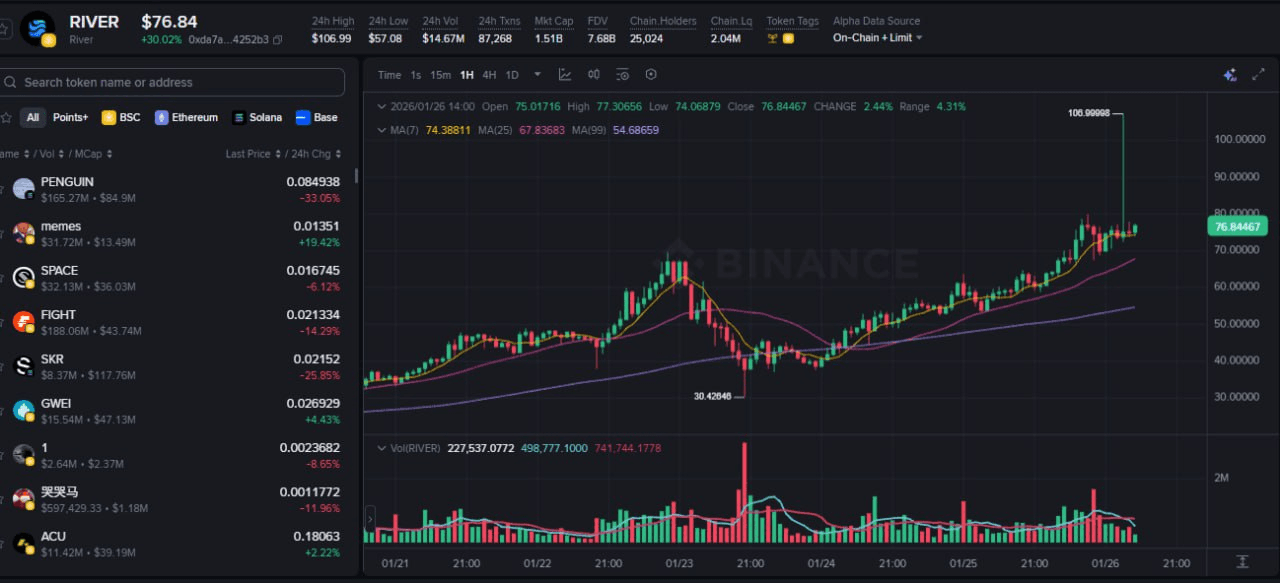Expand the chart to fullscreen with diagonal arrows icon
Screen dimensions: 1280x583
pos(1258,74)
